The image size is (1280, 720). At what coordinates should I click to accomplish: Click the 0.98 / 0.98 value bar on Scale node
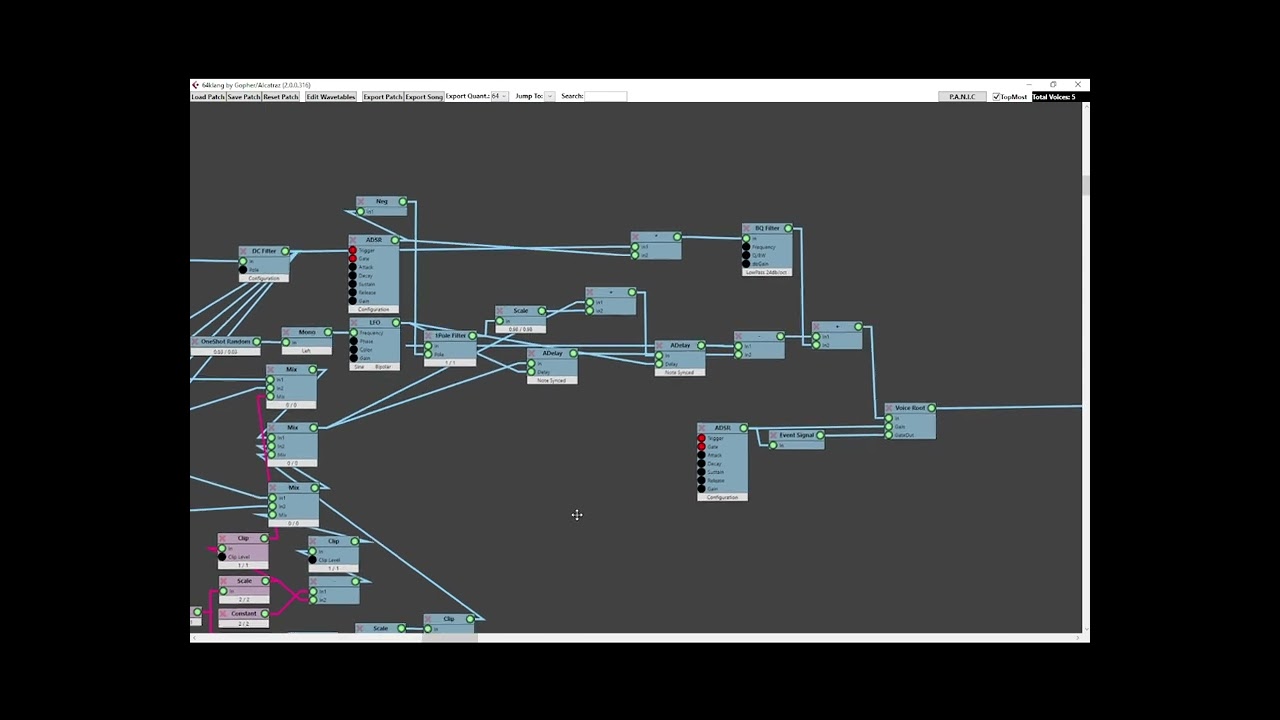521,329
